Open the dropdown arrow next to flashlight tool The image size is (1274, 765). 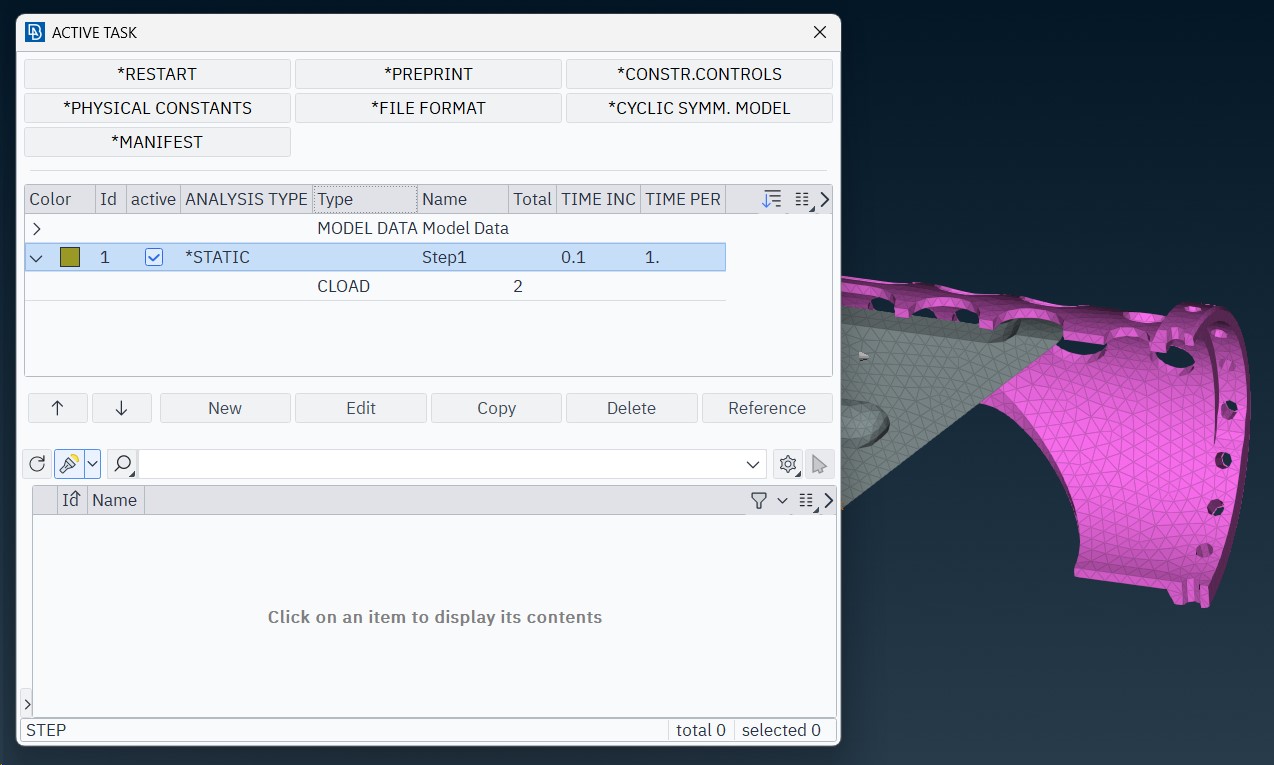[x=93, y=464]
